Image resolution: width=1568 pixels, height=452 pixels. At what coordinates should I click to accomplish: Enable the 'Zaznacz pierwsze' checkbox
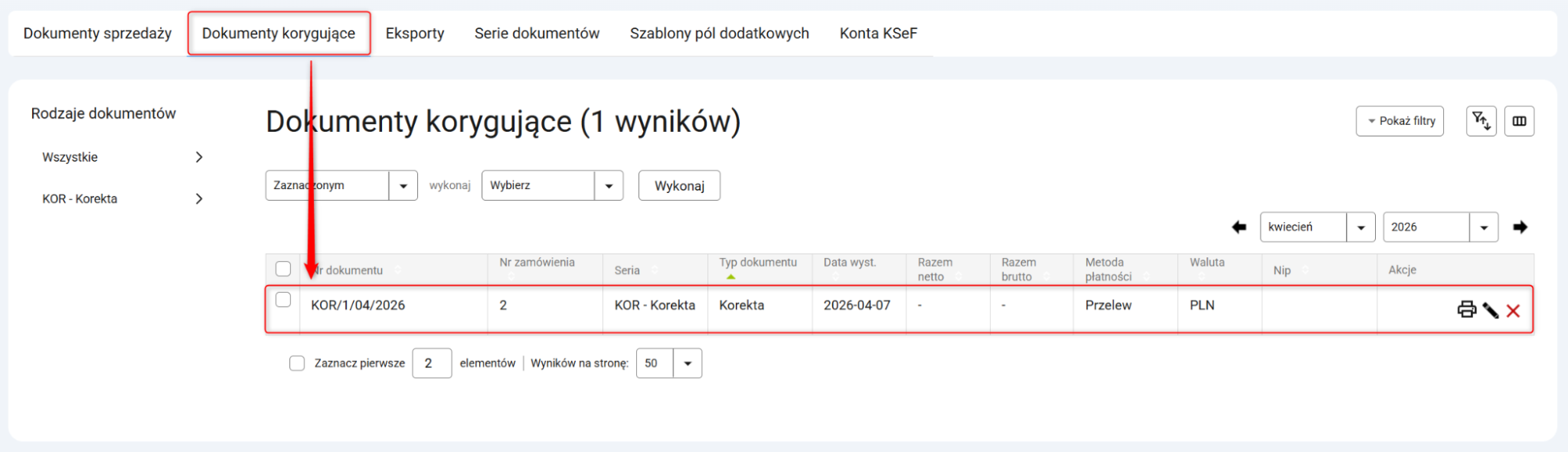coord(297,363)
